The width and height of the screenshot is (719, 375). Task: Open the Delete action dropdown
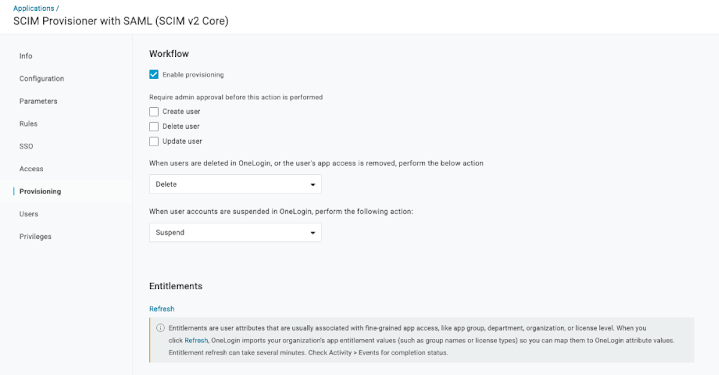click(235, 184)
